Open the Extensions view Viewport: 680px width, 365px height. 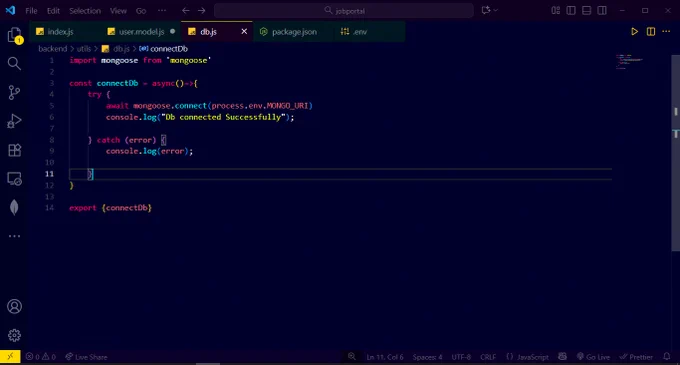14,150
